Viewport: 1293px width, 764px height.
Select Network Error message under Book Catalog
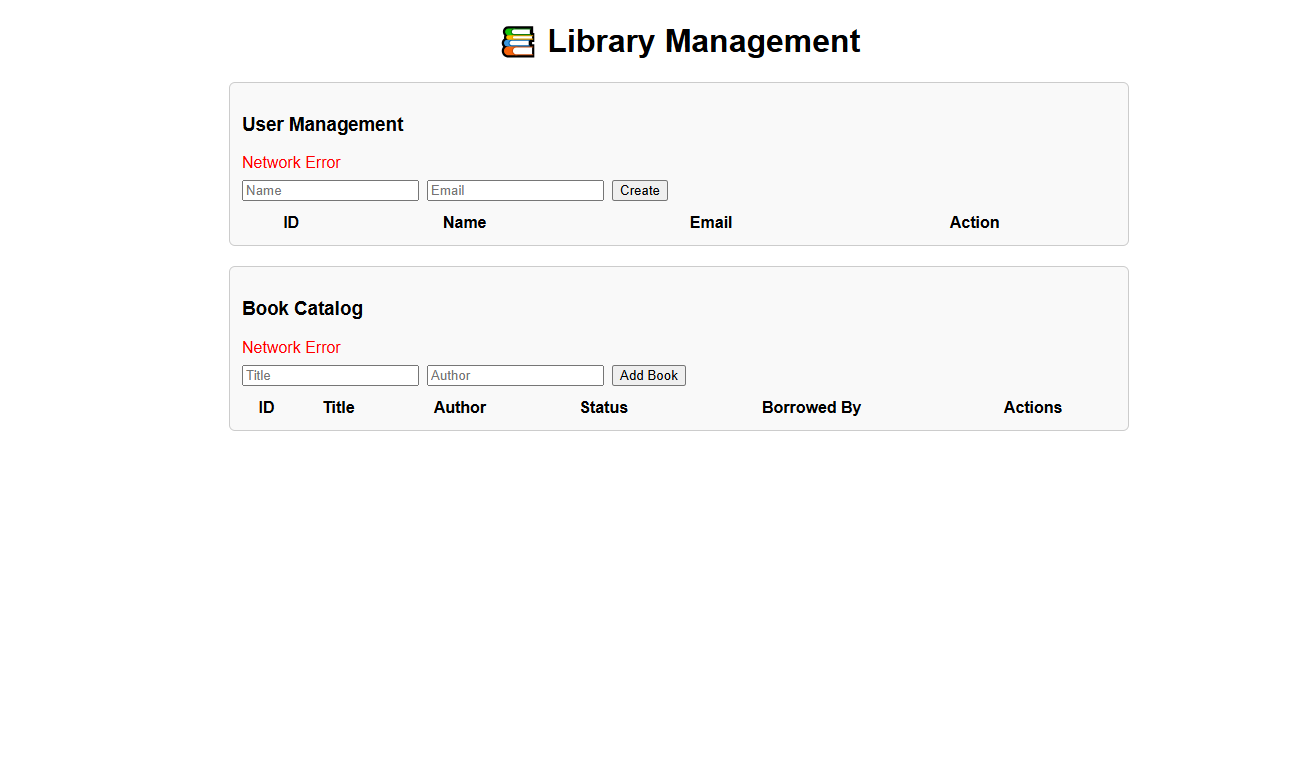291,348
